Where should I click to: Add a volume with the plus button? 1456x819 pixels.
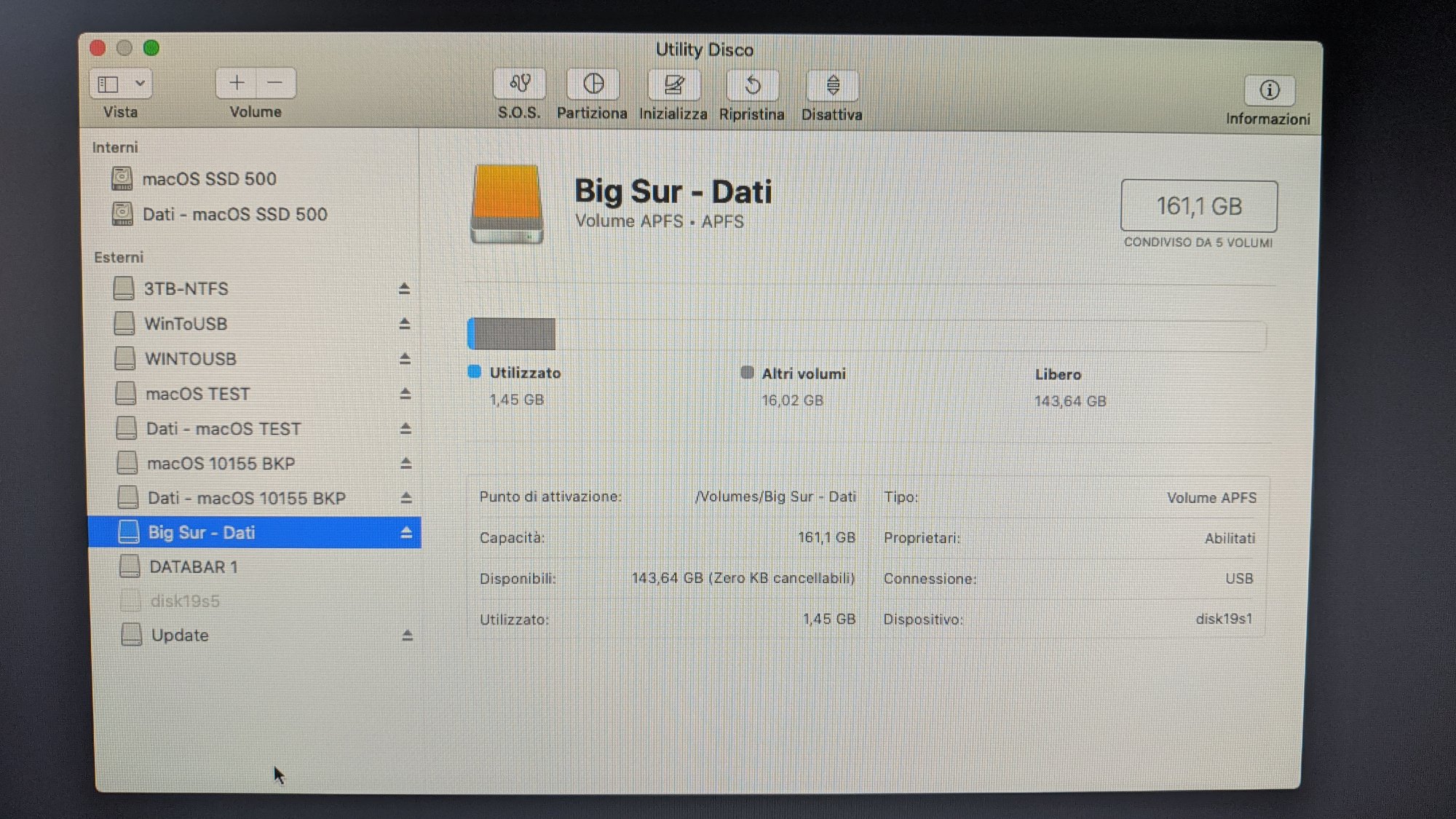pos(237,83)
